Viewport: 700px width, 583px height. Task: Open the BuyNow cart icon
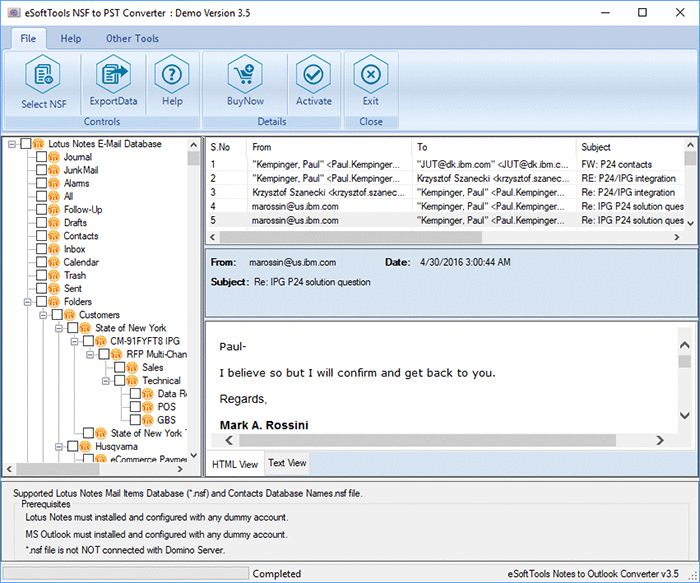pos(245,74)
